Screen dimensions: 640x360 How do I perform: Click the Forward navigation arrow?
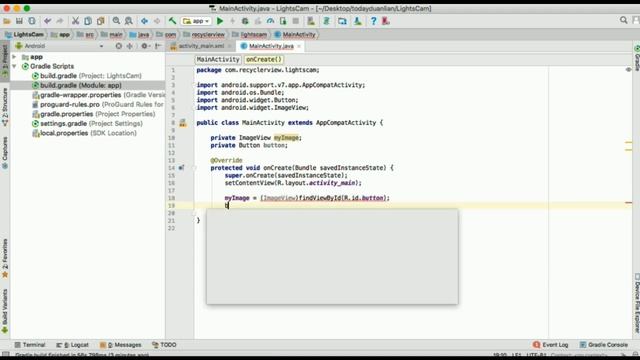pyautogui.click(x=157, y=21)
